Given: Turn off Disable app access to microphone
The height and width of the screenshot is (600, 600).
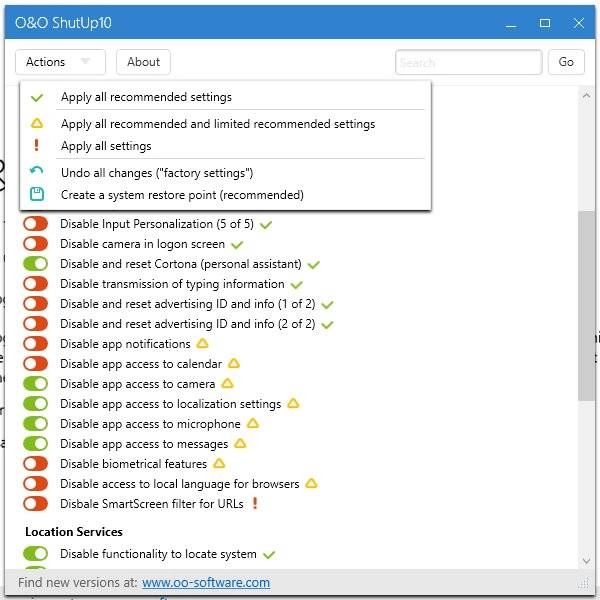Looking at the screenshot, I should tap(36, 423).
